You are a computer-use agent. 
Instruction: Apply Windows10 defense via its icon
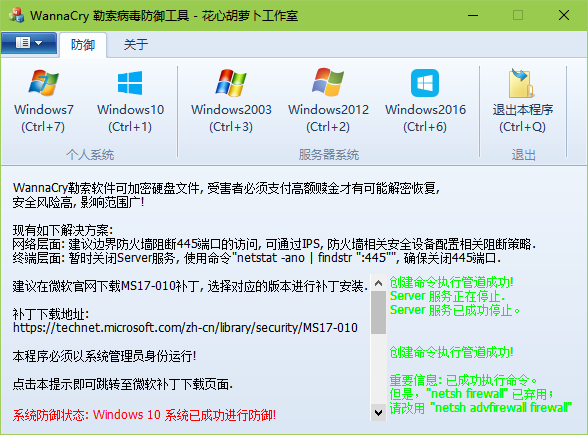(130, 83)
